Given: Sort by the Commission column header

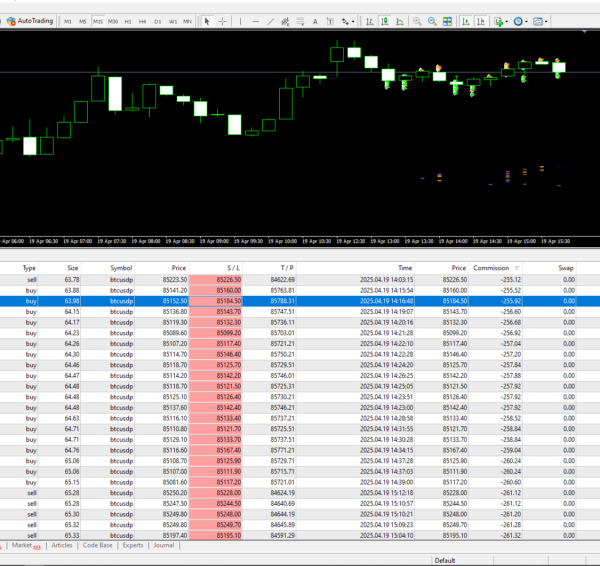Looking at the screenshot, I should 492,268.
